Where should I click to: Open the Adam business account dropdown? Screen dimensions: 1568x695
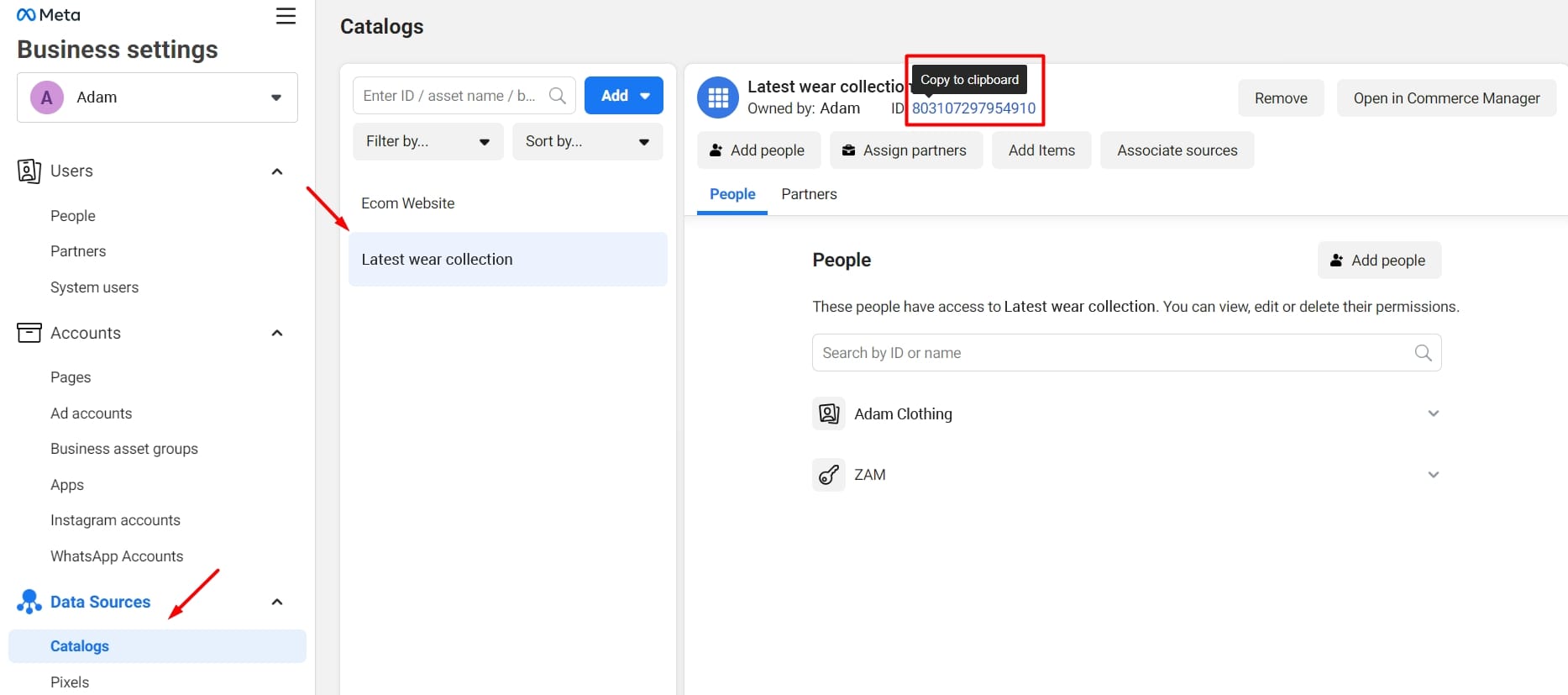coord(157,97)
